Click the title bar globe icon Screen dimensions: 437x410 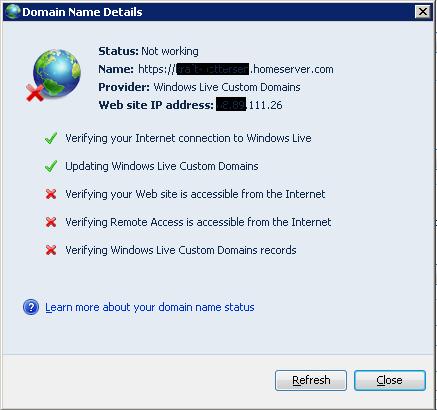(x=13, y=12)
